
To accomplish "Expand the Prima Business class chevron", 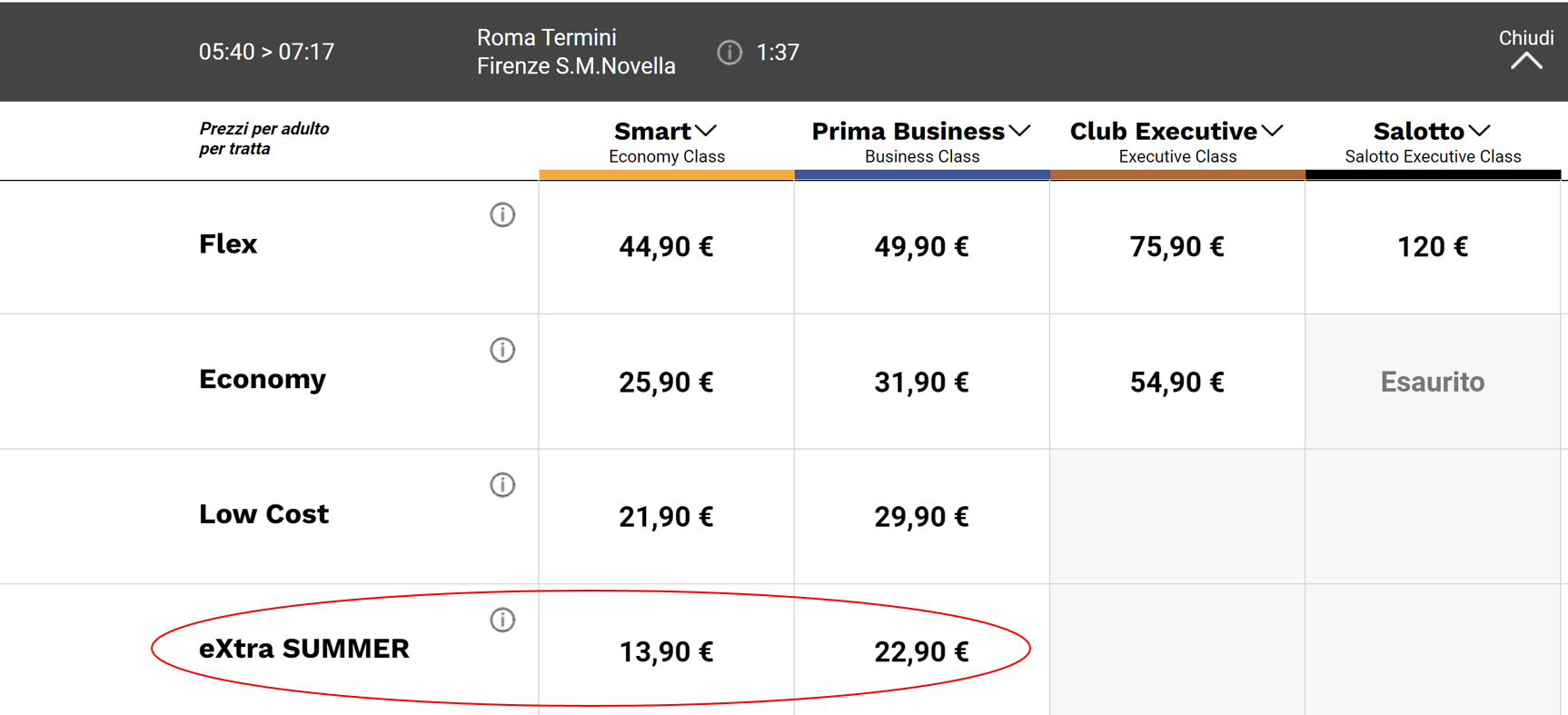I will pos(1020,131).
